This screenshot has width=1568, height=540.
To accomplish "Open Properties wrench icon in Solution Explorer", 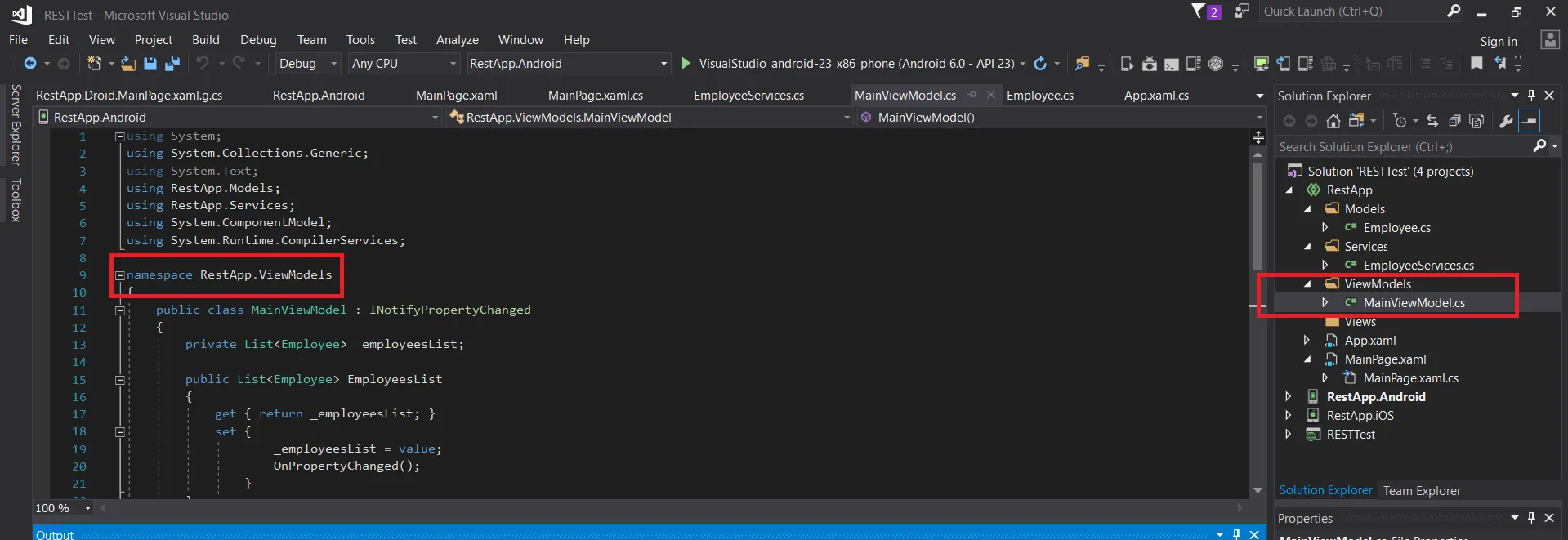I will (1507, 121).
